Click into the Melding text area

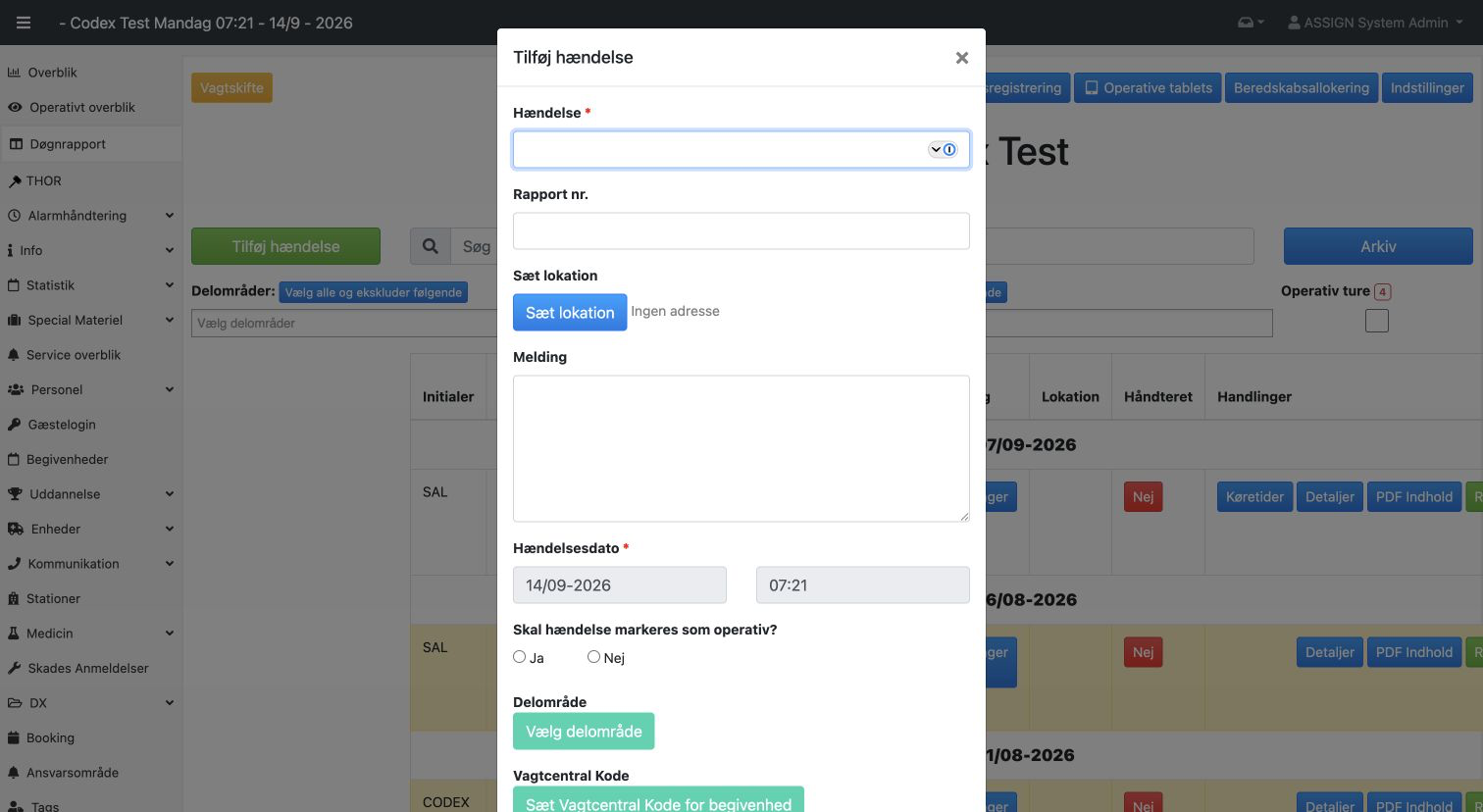pyautogui.click(x=741, y=448)
